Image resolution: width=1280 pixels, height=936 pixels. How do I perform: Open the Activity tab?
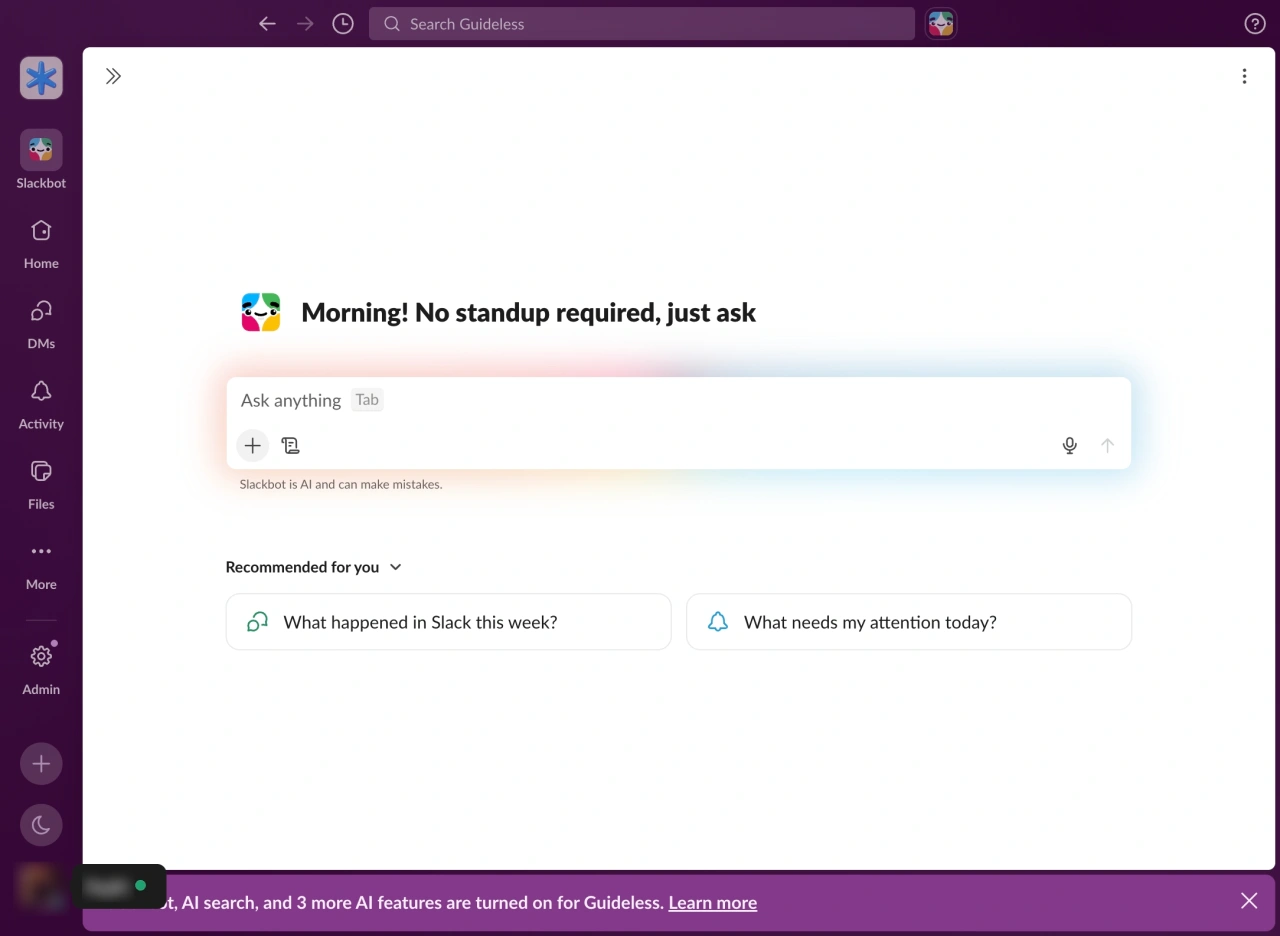(41, 404)
